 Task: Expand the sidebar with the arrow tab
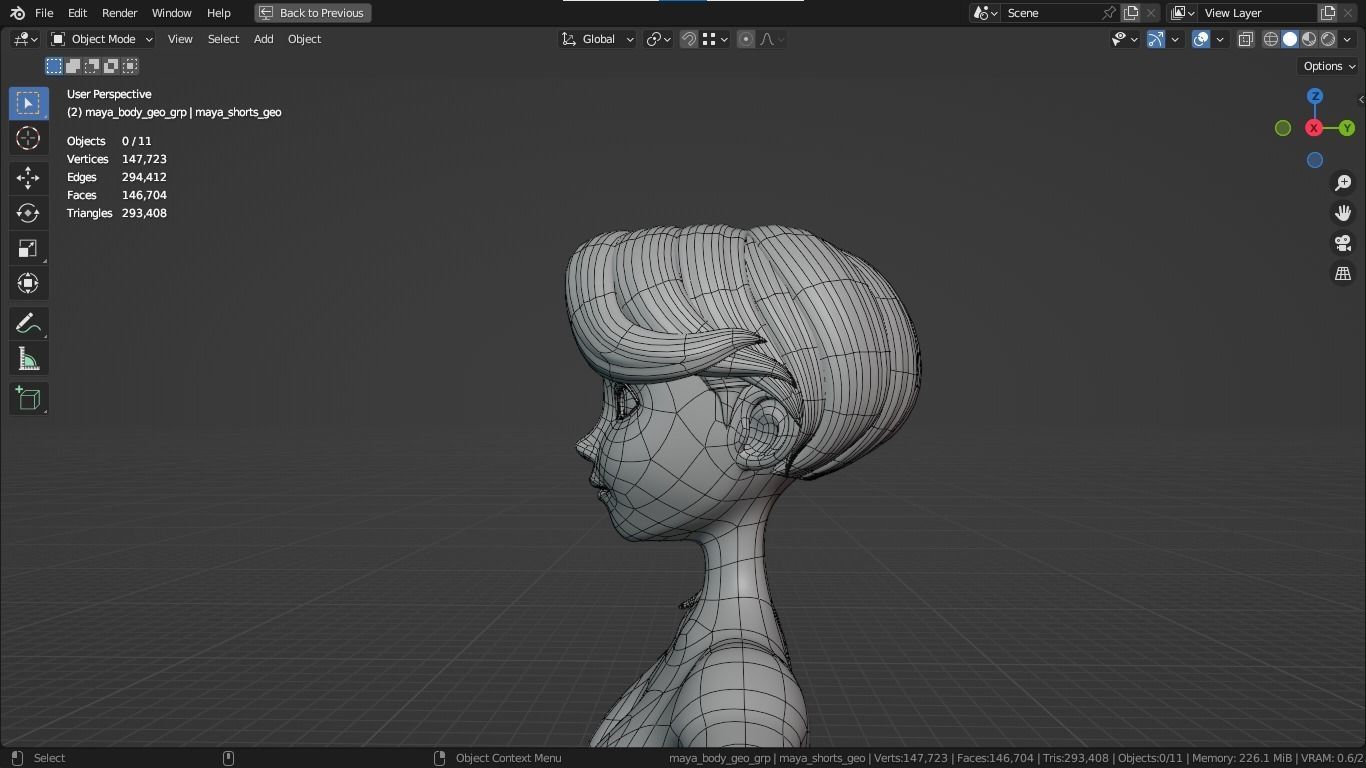pyautogui.click(x=1360, y=99)
